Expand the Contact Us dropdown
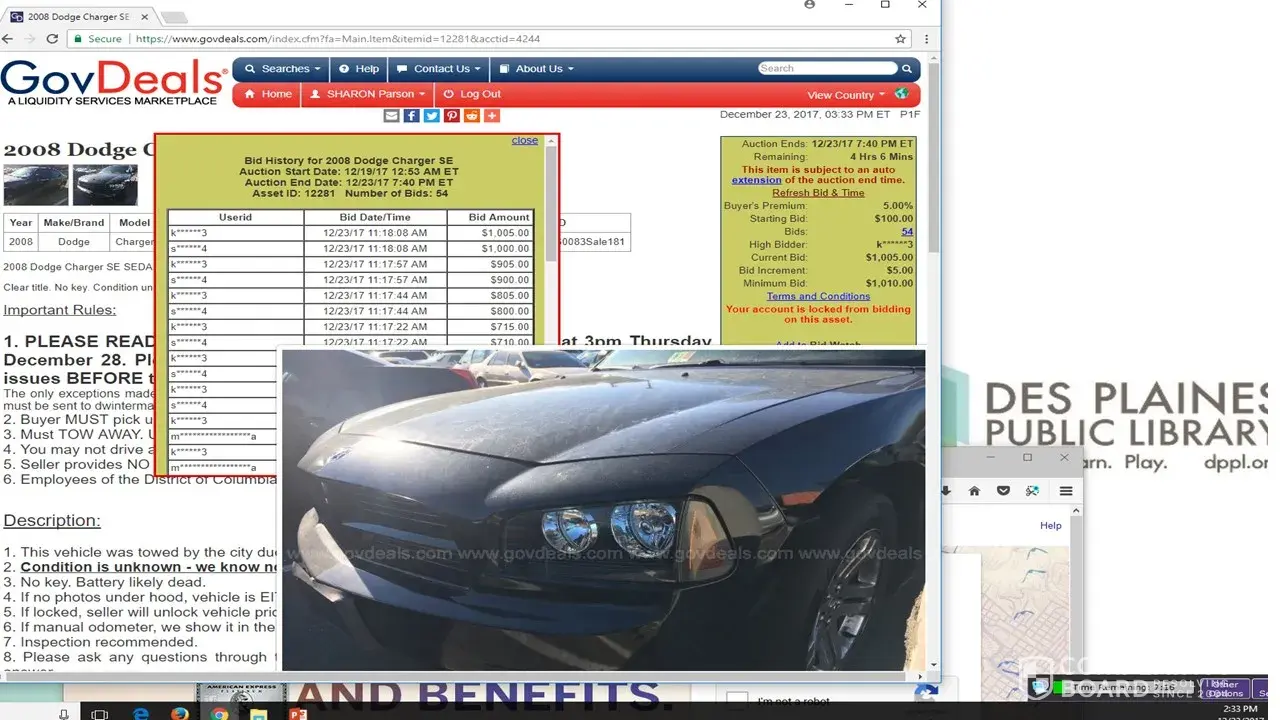The height and width of the screenshot is (720, 1280). coord(439,69)
